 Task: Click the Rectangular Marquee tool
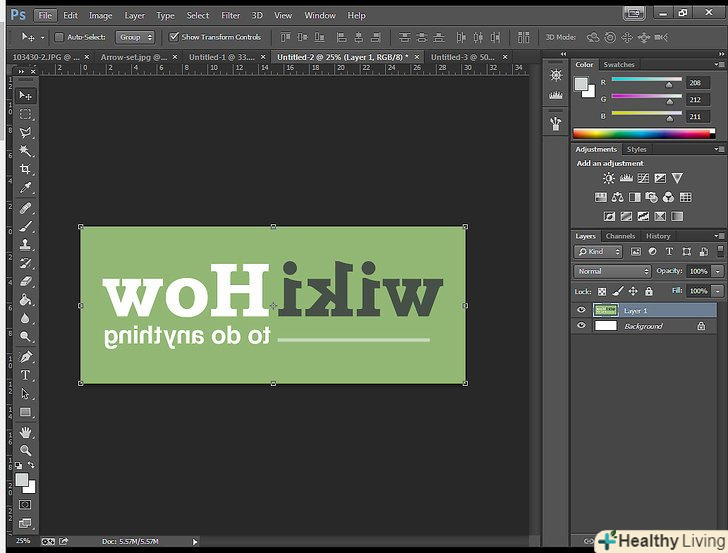pyautogui.click(x=26, y=114)
